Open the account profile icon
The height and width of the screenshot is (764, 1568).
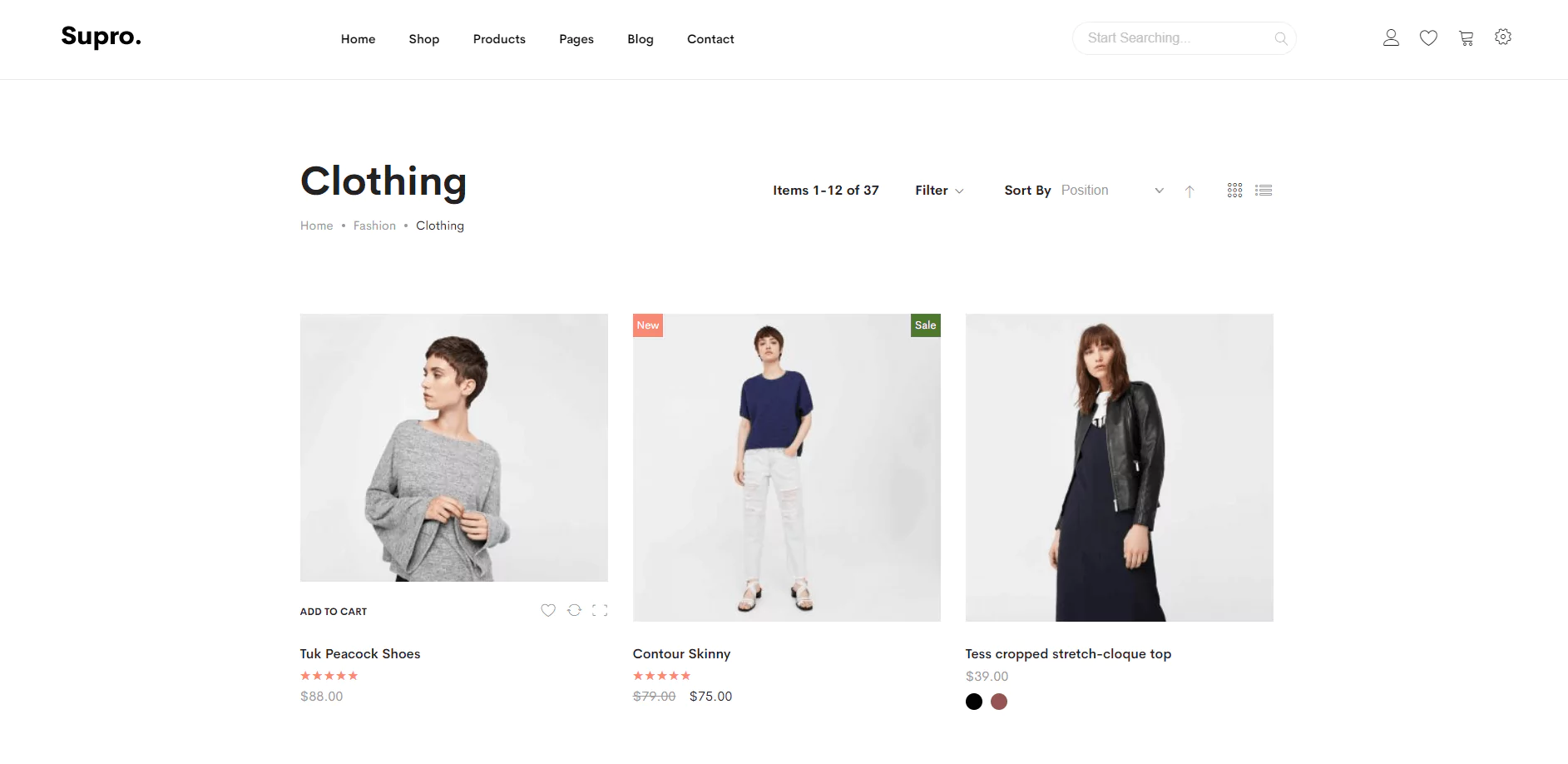[1391, 37]
